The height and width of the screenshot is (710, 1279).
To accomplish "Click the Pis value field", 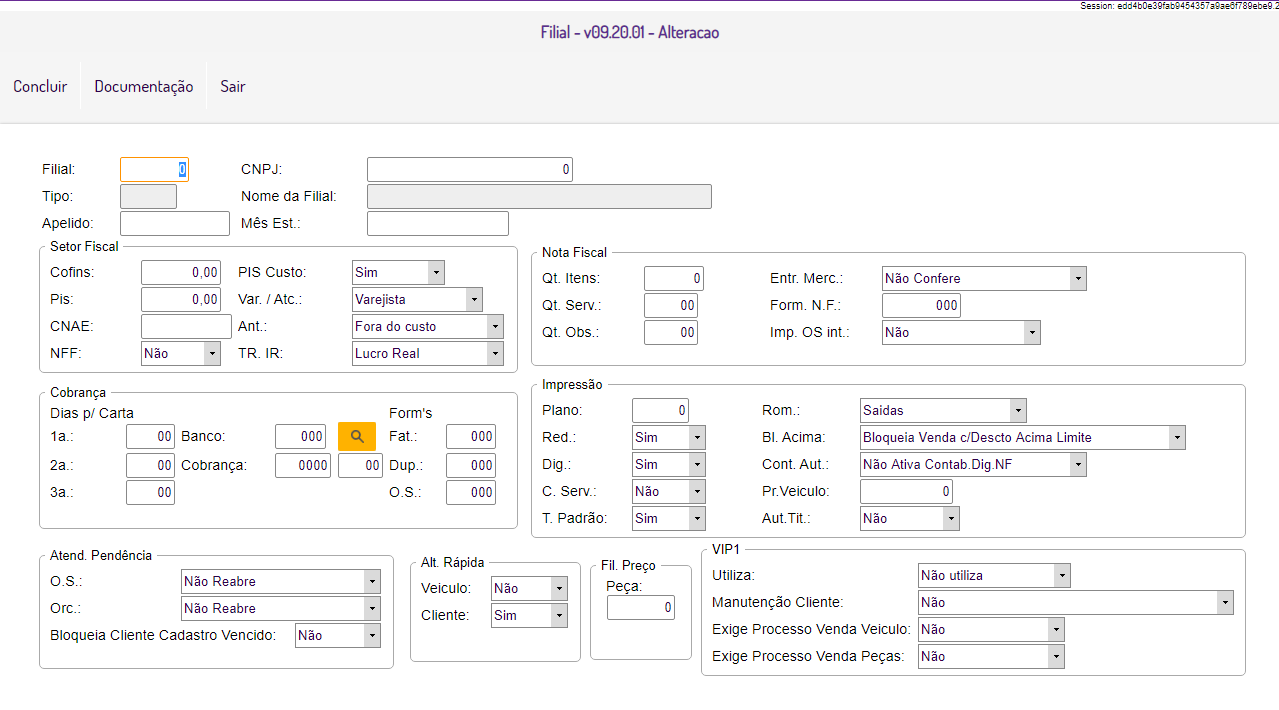I will 181,299.
